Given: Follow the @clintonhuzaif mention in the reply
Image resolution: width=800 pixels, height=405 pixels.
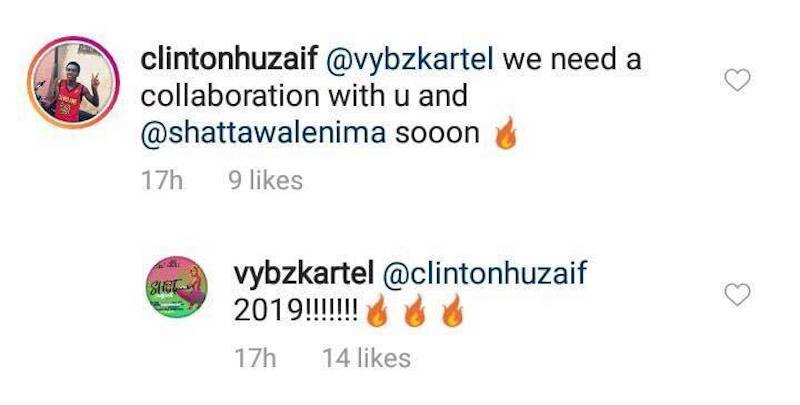Looking at the screenshot, I should pos(485,274).
